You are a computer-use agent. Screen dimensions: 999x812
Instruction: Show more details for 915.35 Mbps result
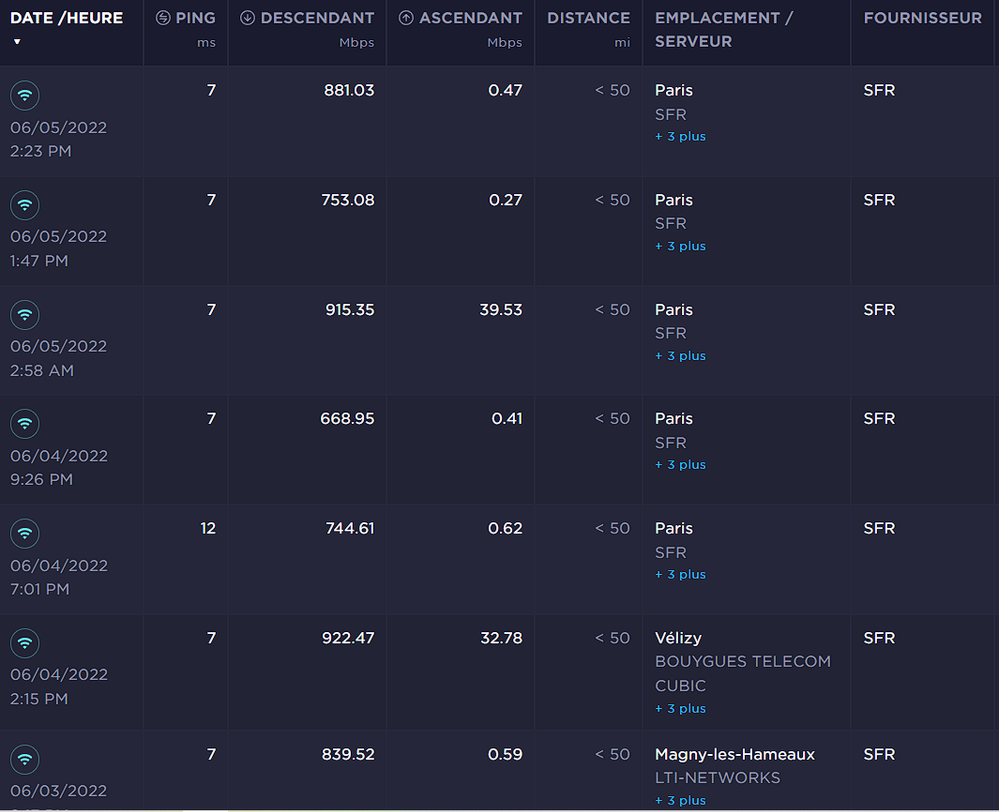pyautogui.click(x=680, y=356)
